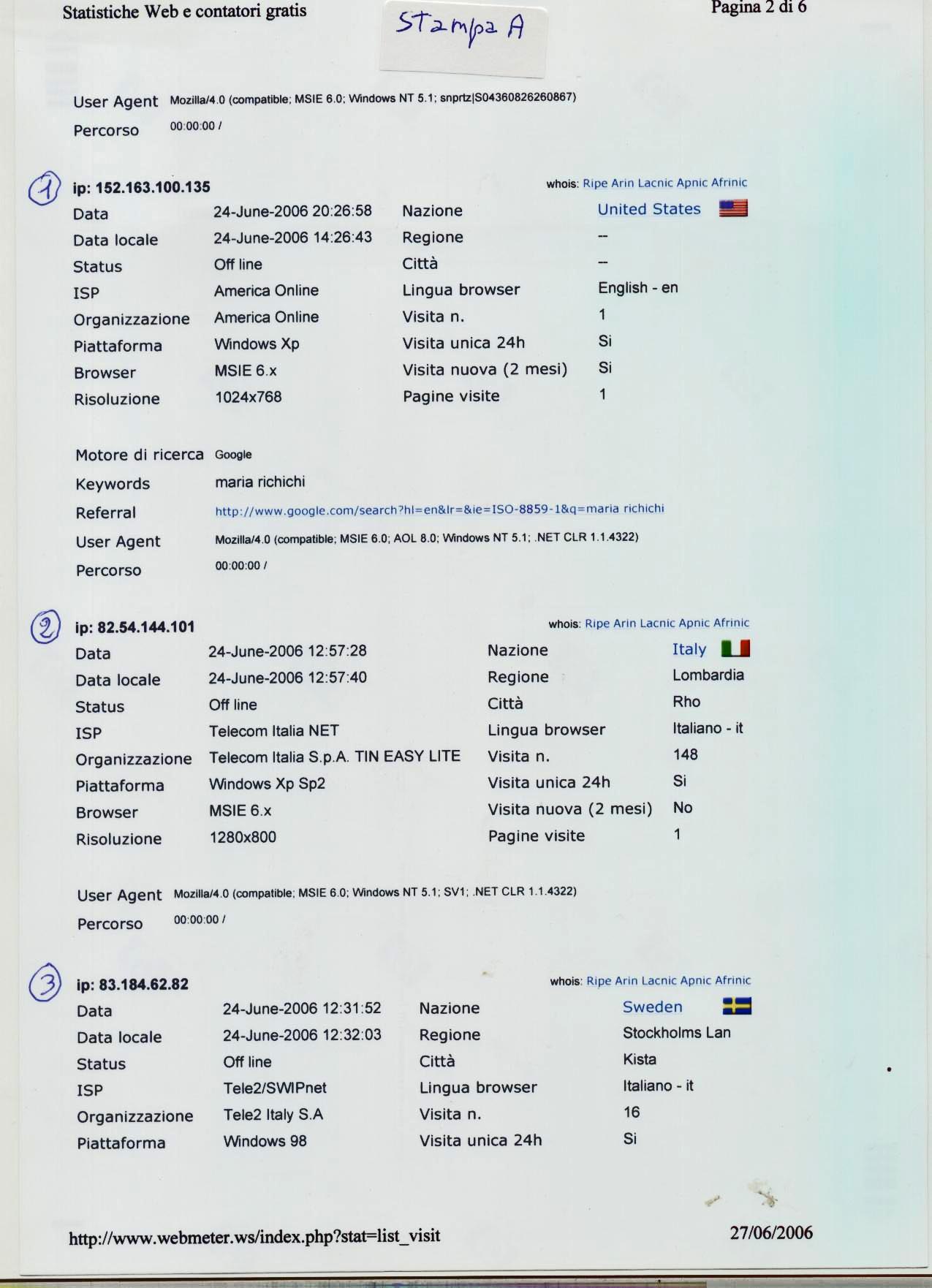
Task: Click the 'Google' search engine value
Action: coord(233,455)
